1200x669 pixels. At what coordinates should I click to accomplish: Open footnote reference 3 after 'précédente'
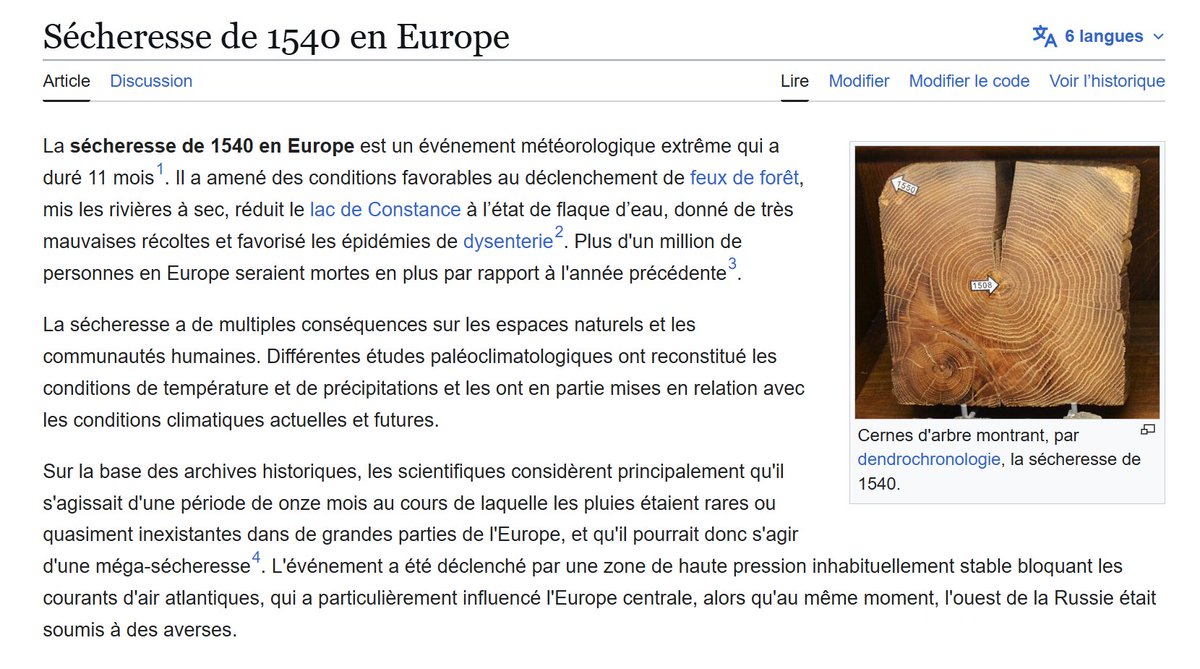click(x=732, y=264)
